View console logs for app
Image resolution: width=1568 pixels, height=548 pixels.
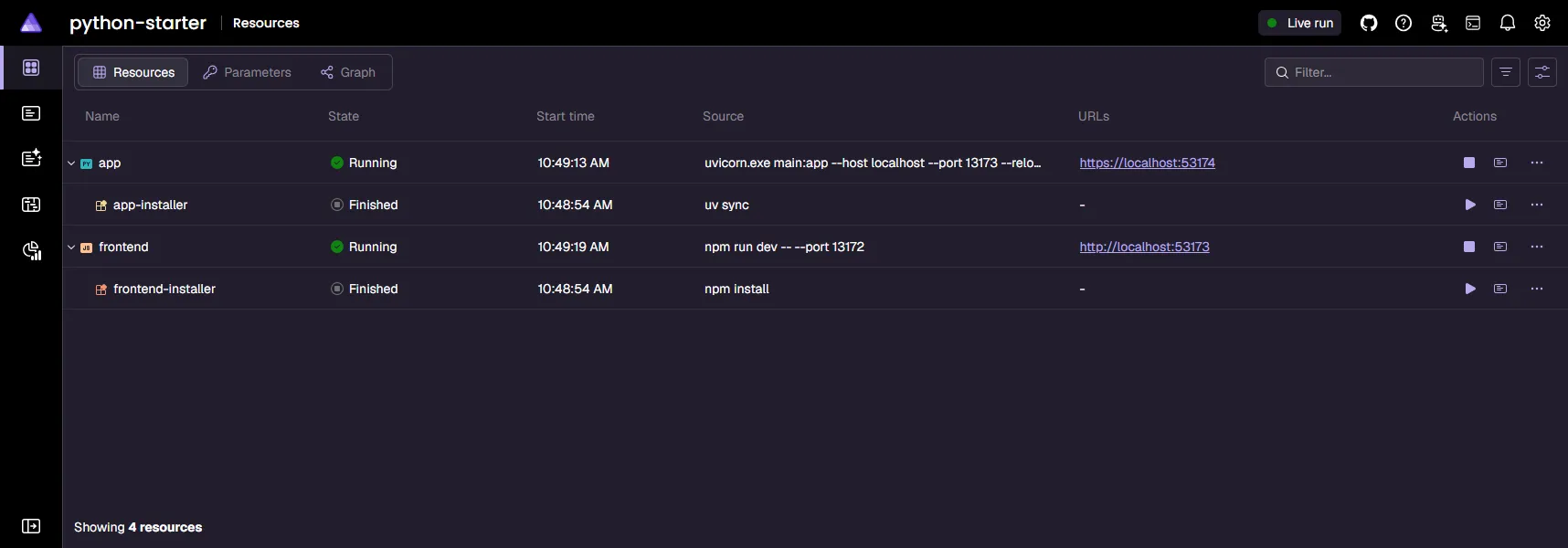(x=1500, y=163)
